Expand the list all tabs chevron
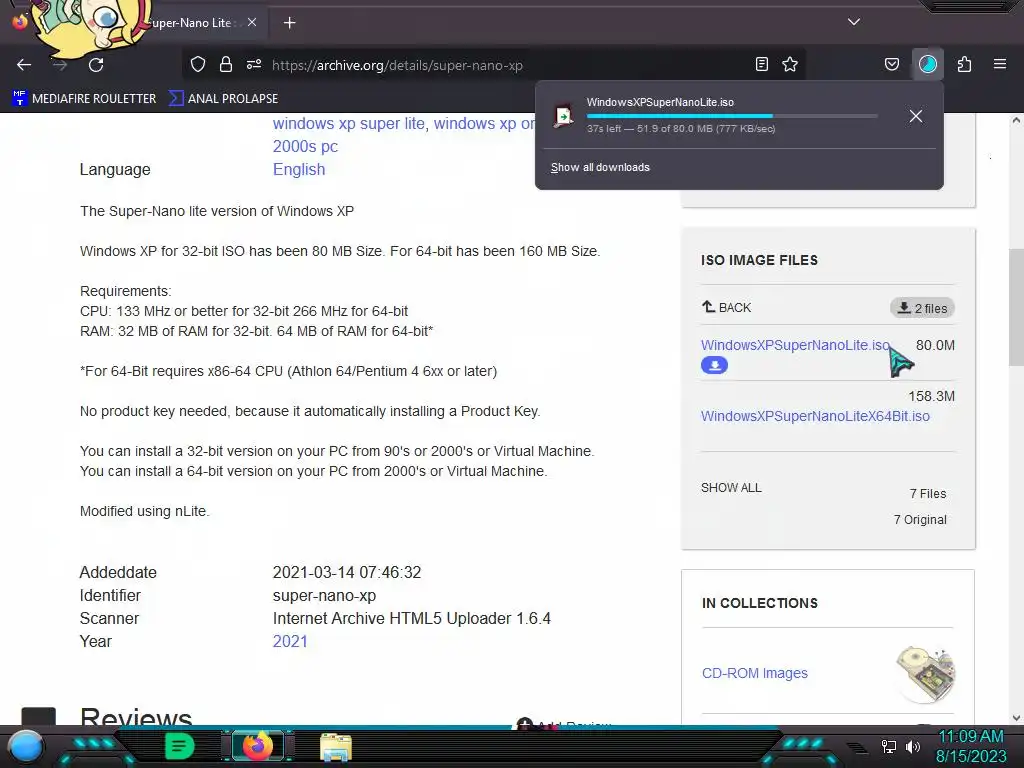 (x=854, y=22)
